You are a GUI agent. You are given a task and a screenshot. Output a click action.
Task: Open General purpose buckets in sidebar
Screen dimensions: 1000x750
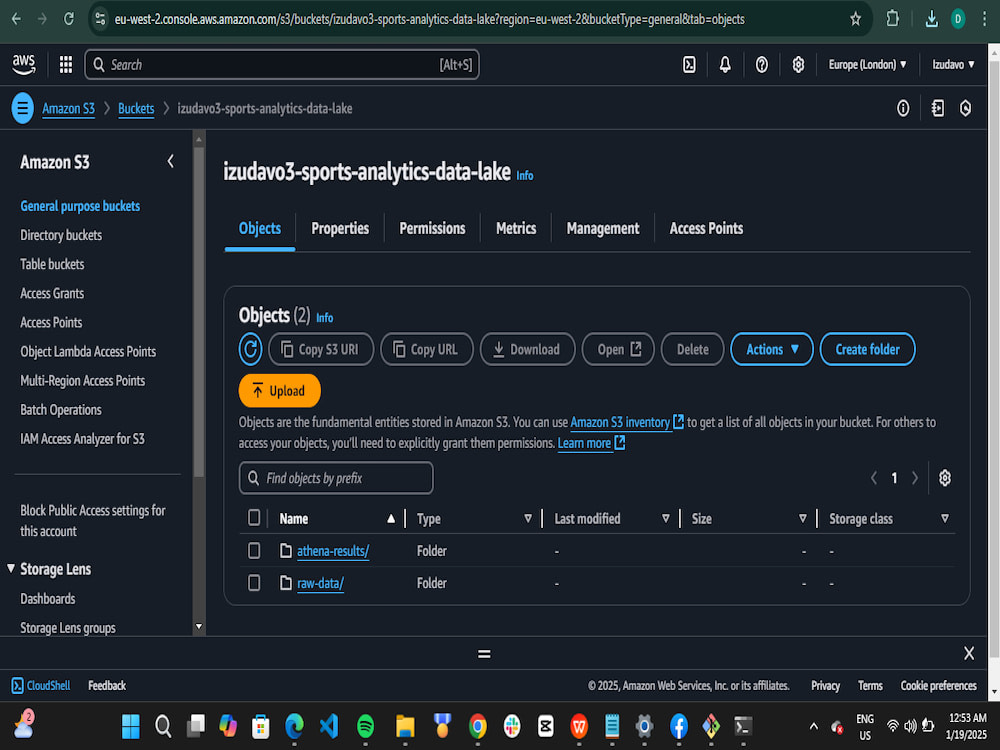coord(80,206)
